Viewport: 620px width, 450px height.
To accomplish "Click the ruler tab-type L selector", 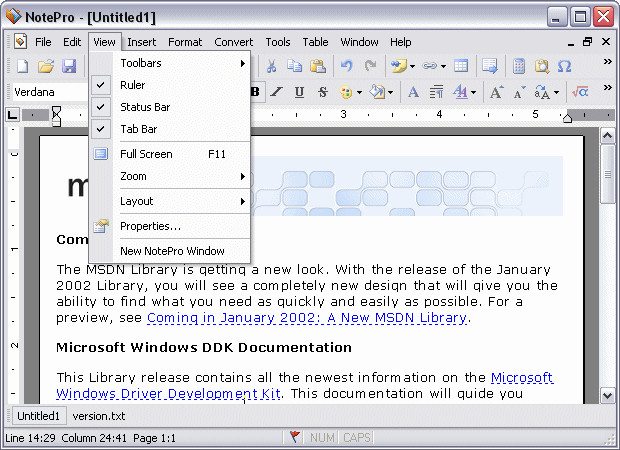I will click(12, 115).
